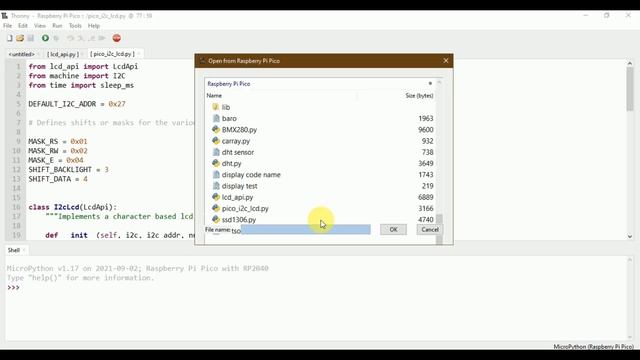This screenshot has width=640, height=360.
Task: Stop the backend with red Stop icon
Action: click(x=117, y=38)
